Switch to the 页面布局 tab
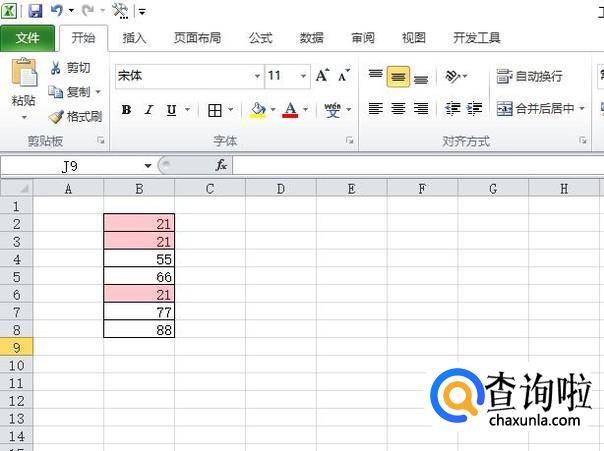This screenshot has width=604, height=451. point(197,38)
